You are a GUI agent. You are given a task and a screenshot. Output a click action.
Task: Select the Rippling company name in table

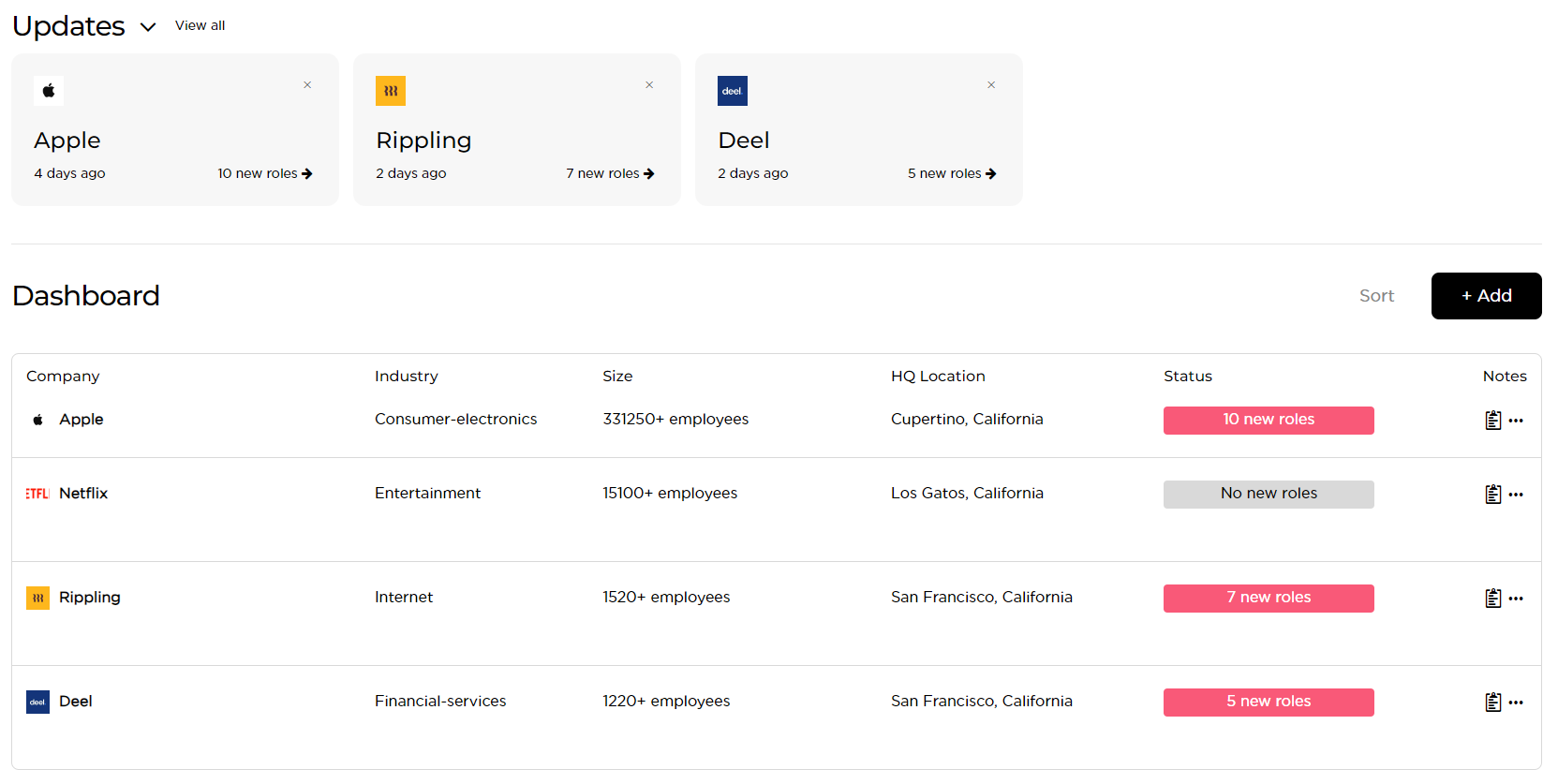(x=90, y=598)
